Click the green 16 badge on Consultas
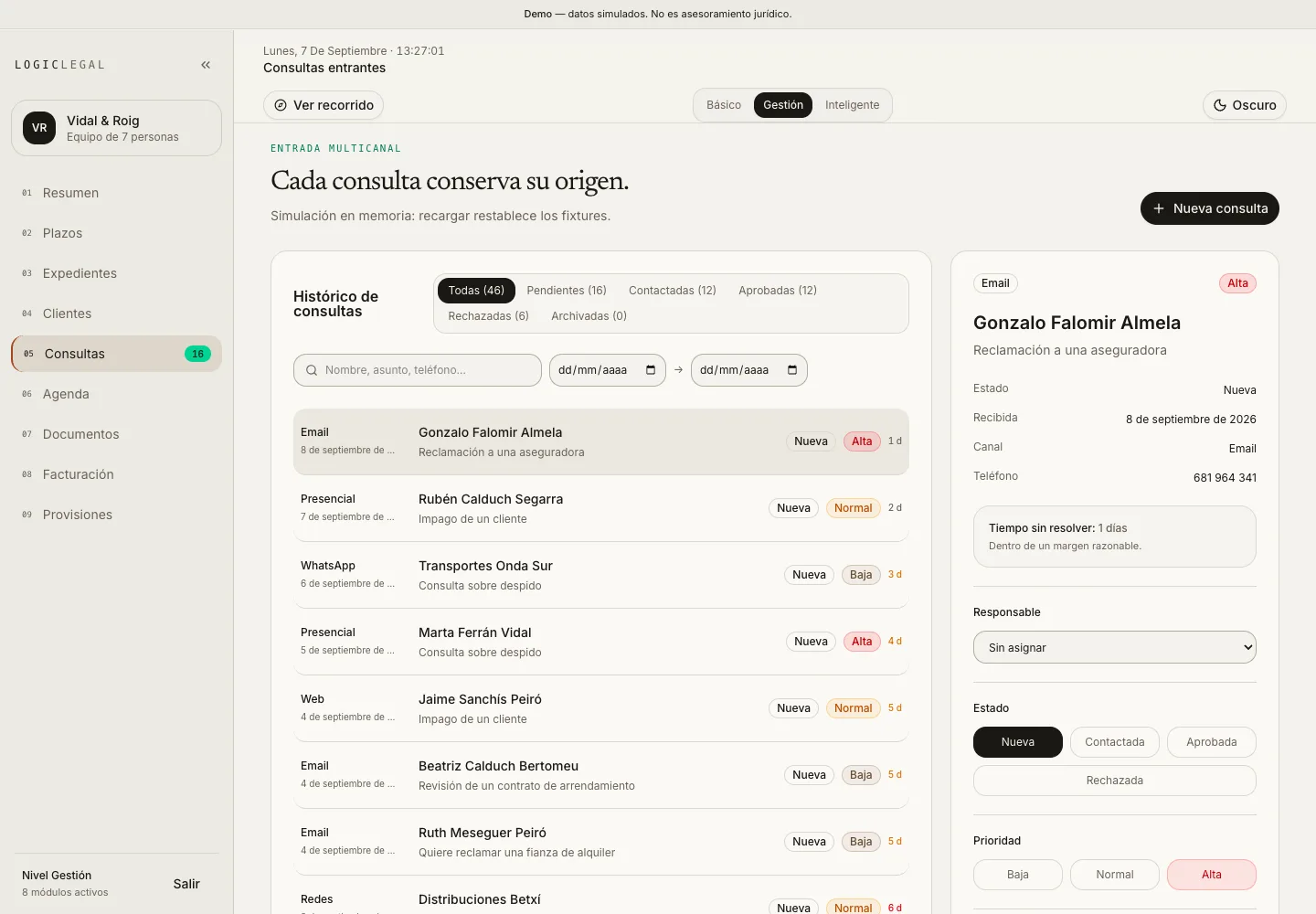1316x914 pixels. pos(197,354)
